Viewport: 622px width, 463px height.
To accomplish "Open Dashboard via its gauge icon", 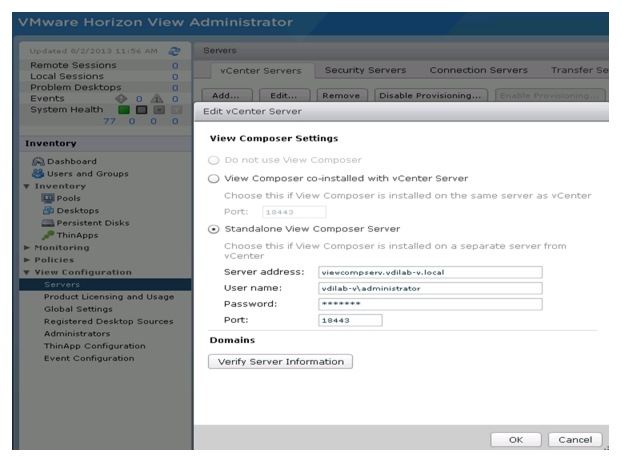I will 38,161.
